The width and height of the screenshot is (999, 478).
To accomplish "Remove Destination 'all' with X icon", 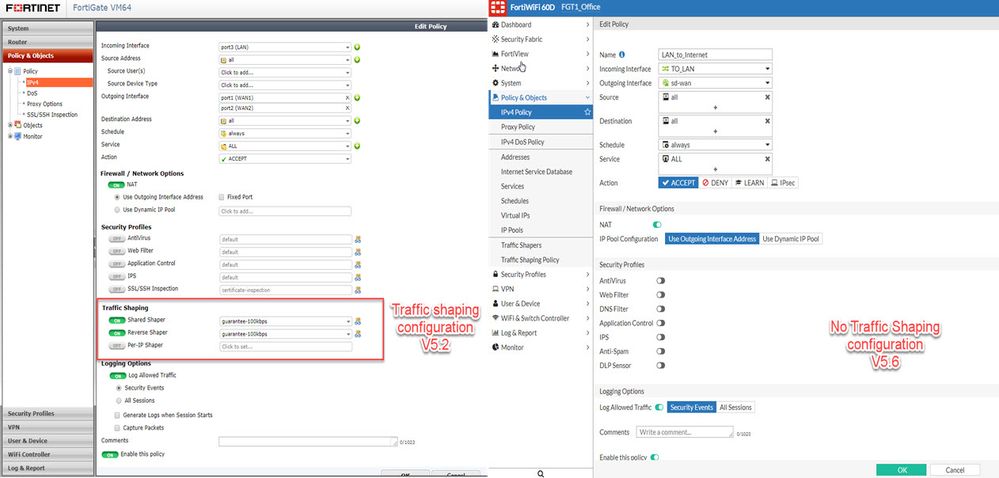I will (767, 121).
